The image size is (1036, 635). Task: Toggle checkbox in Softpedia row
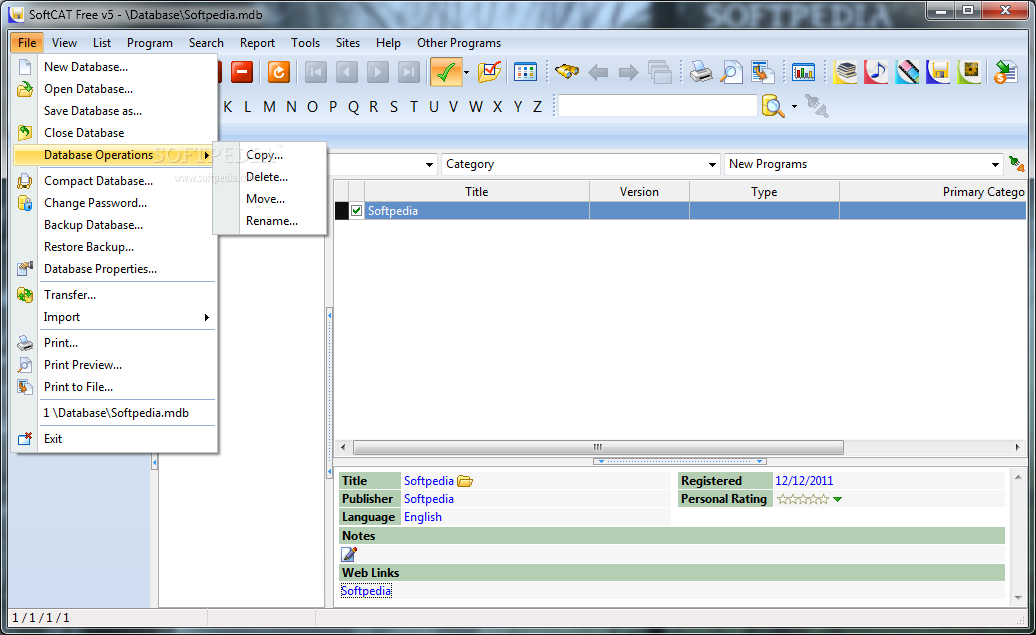[357, 211]
